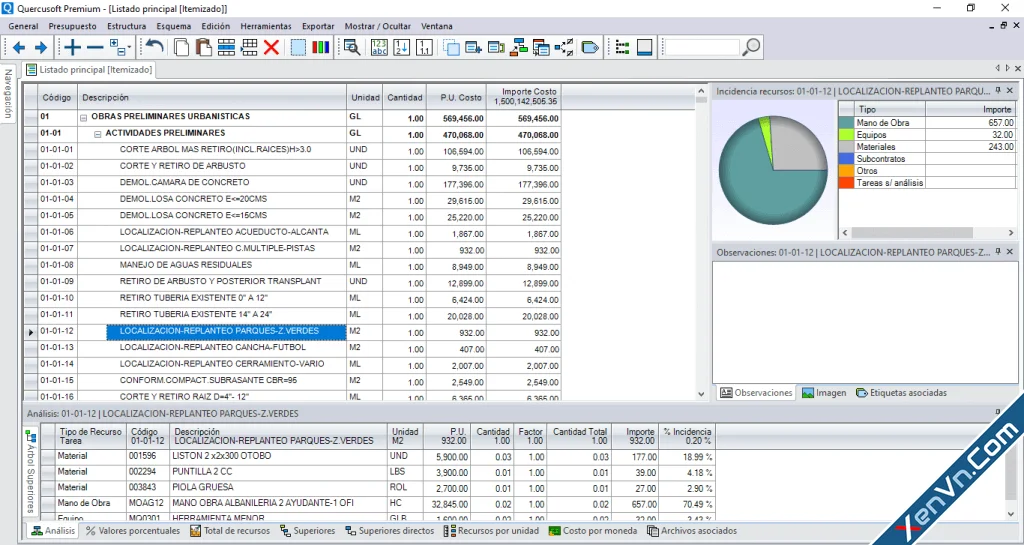Click the Observaciones empty text area

pyautogui.click(x=865, y=322)
